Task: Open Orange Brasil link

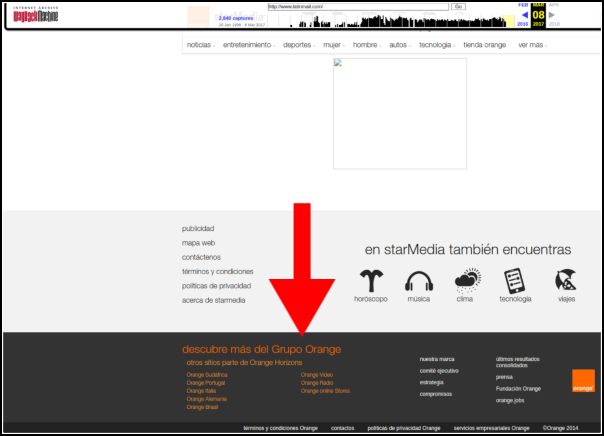Action: 202,407
